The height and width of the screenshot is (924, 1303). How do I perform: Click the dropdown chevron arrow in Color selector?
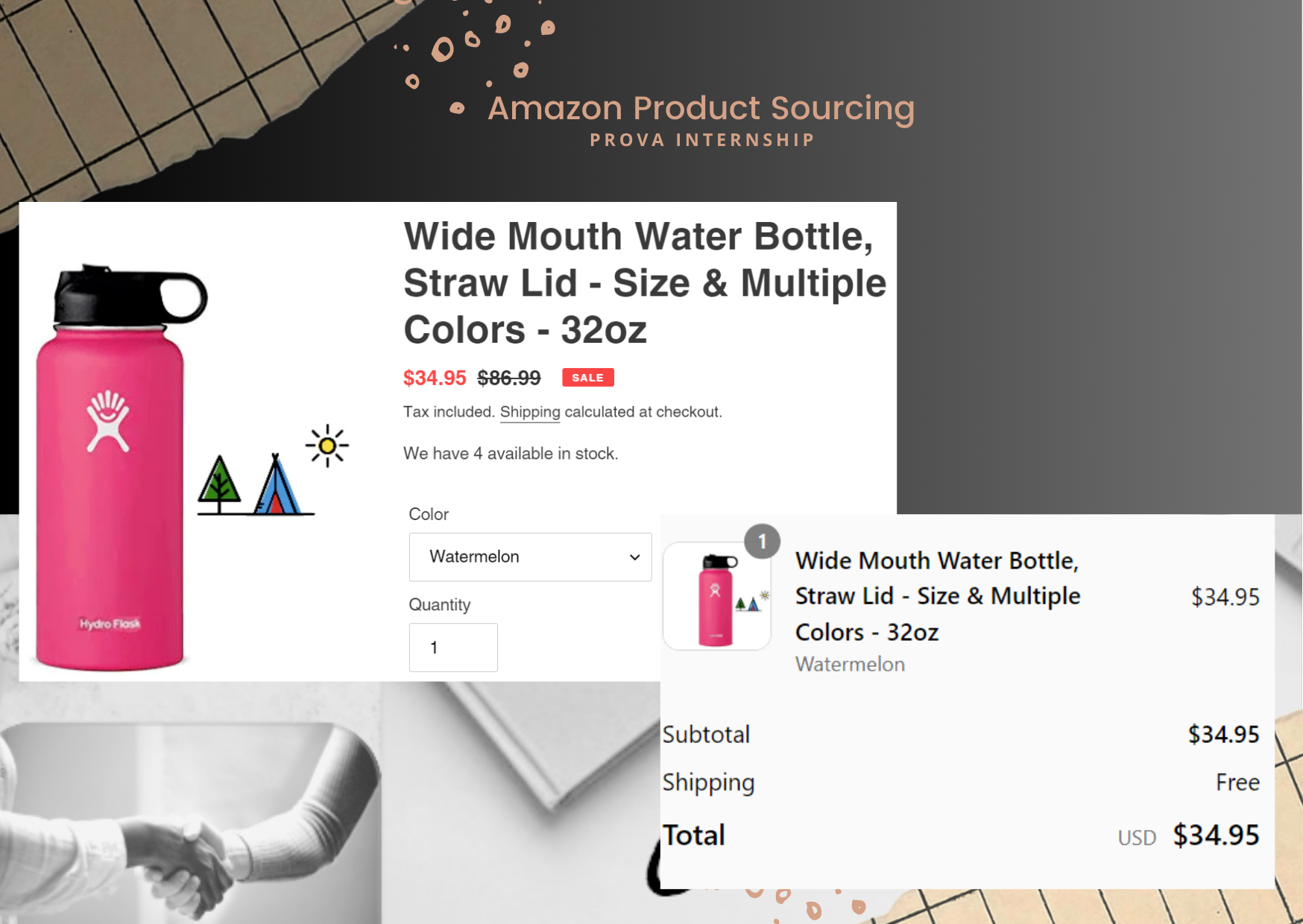pyautogui.click(x=634, y=557)
